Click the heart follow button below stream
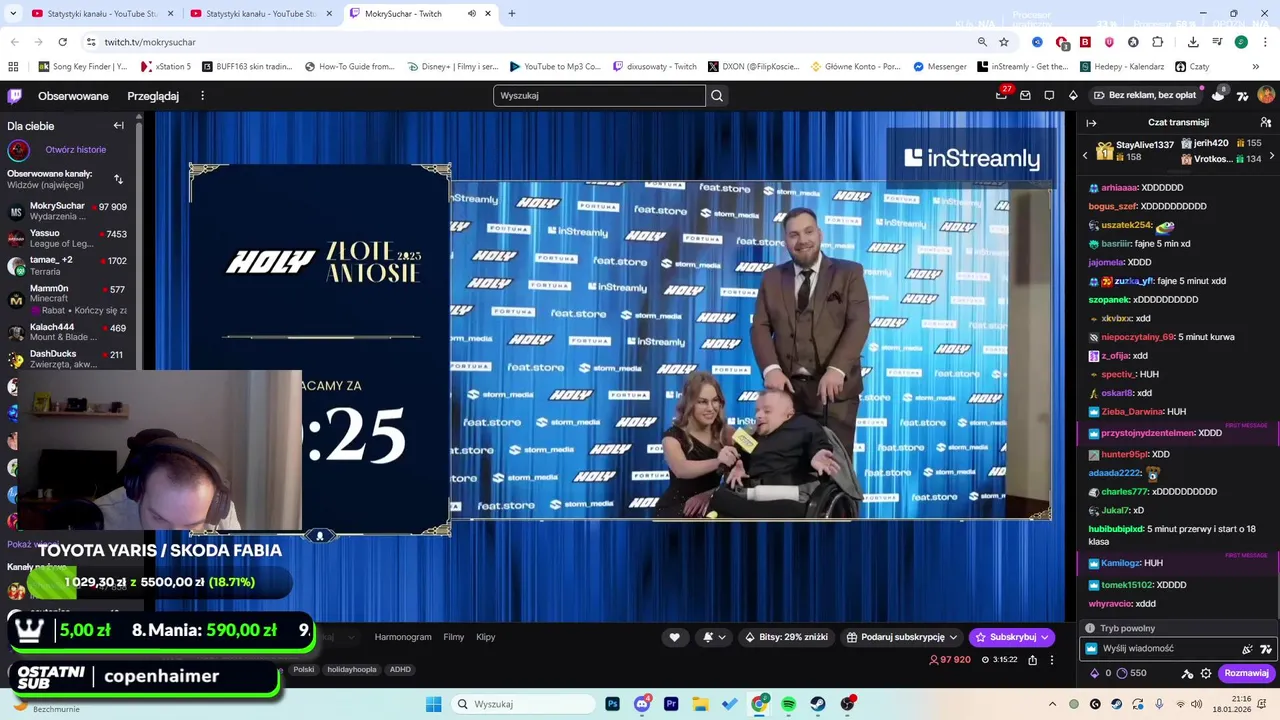 [674, 637]
